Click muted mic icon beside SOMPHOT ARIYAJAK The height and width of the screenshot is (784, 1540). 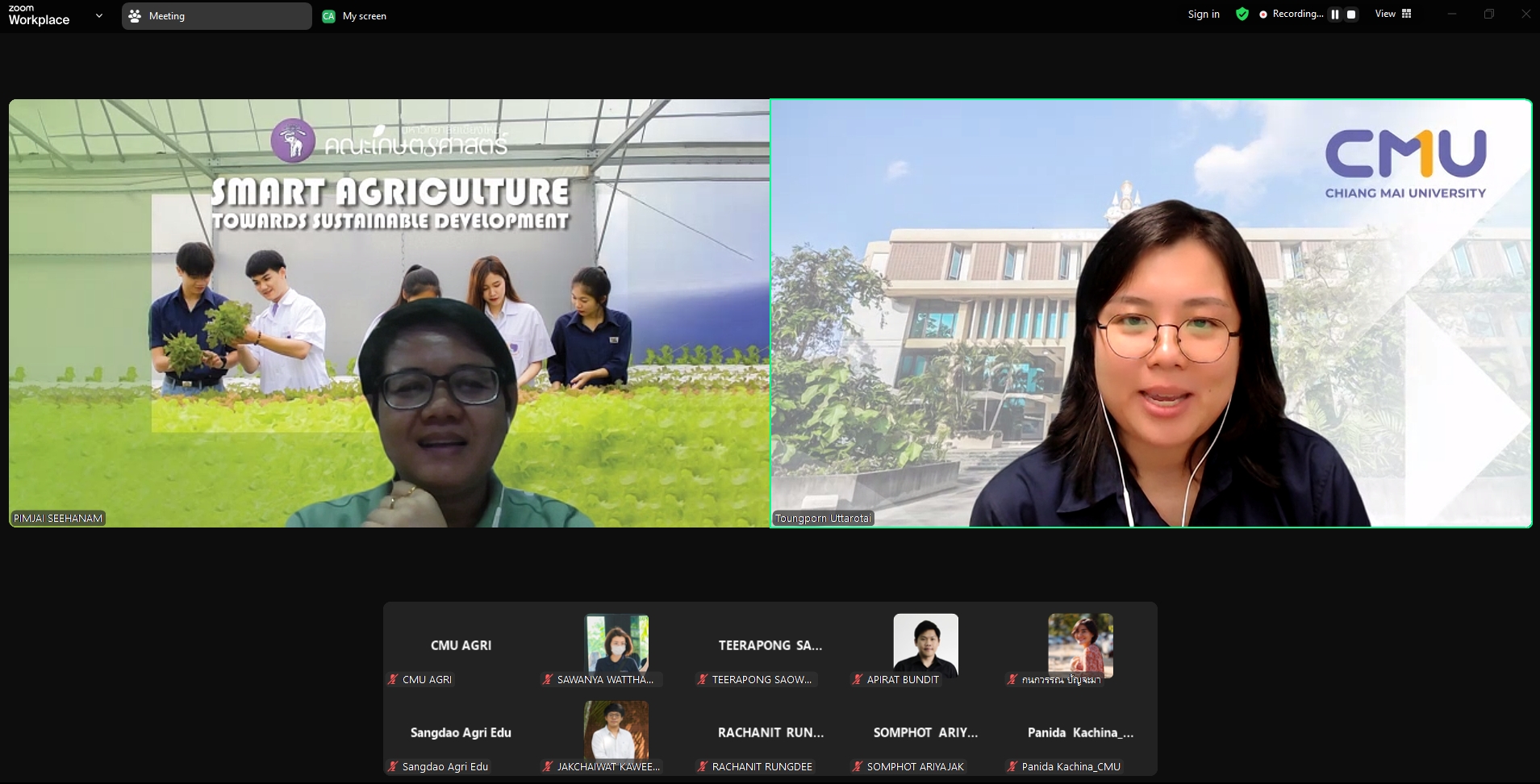858,766
